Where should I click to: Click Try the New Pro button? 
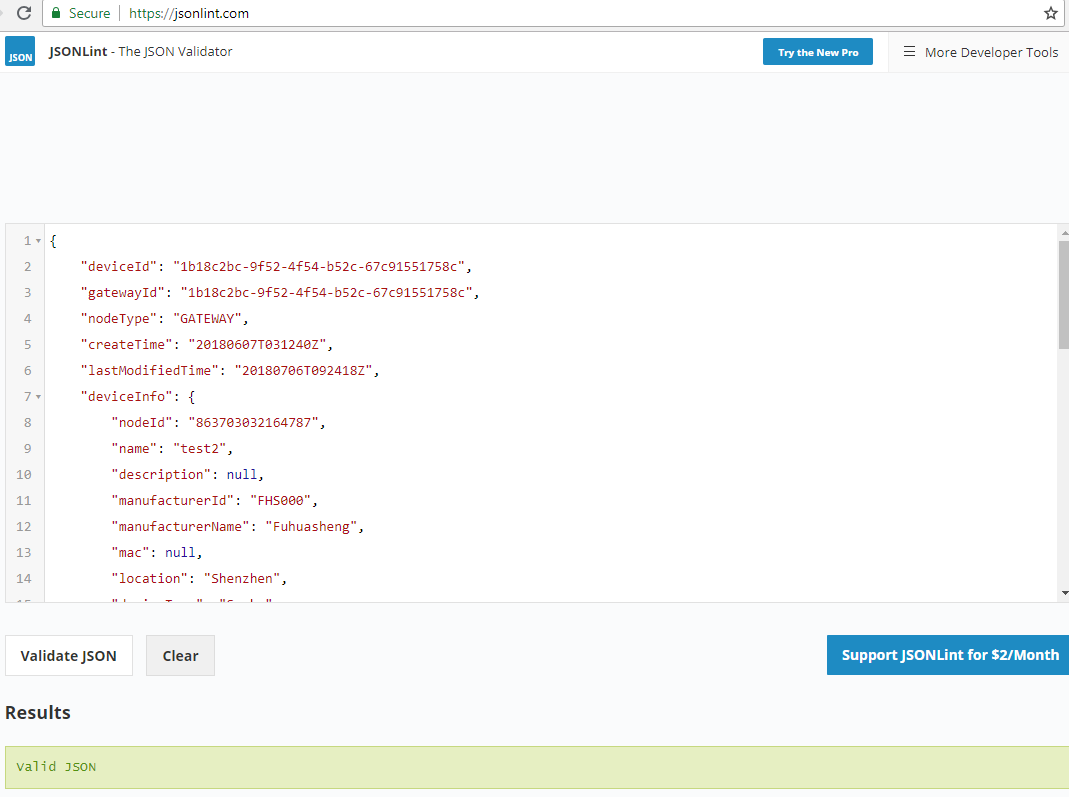tap(817, 52)
